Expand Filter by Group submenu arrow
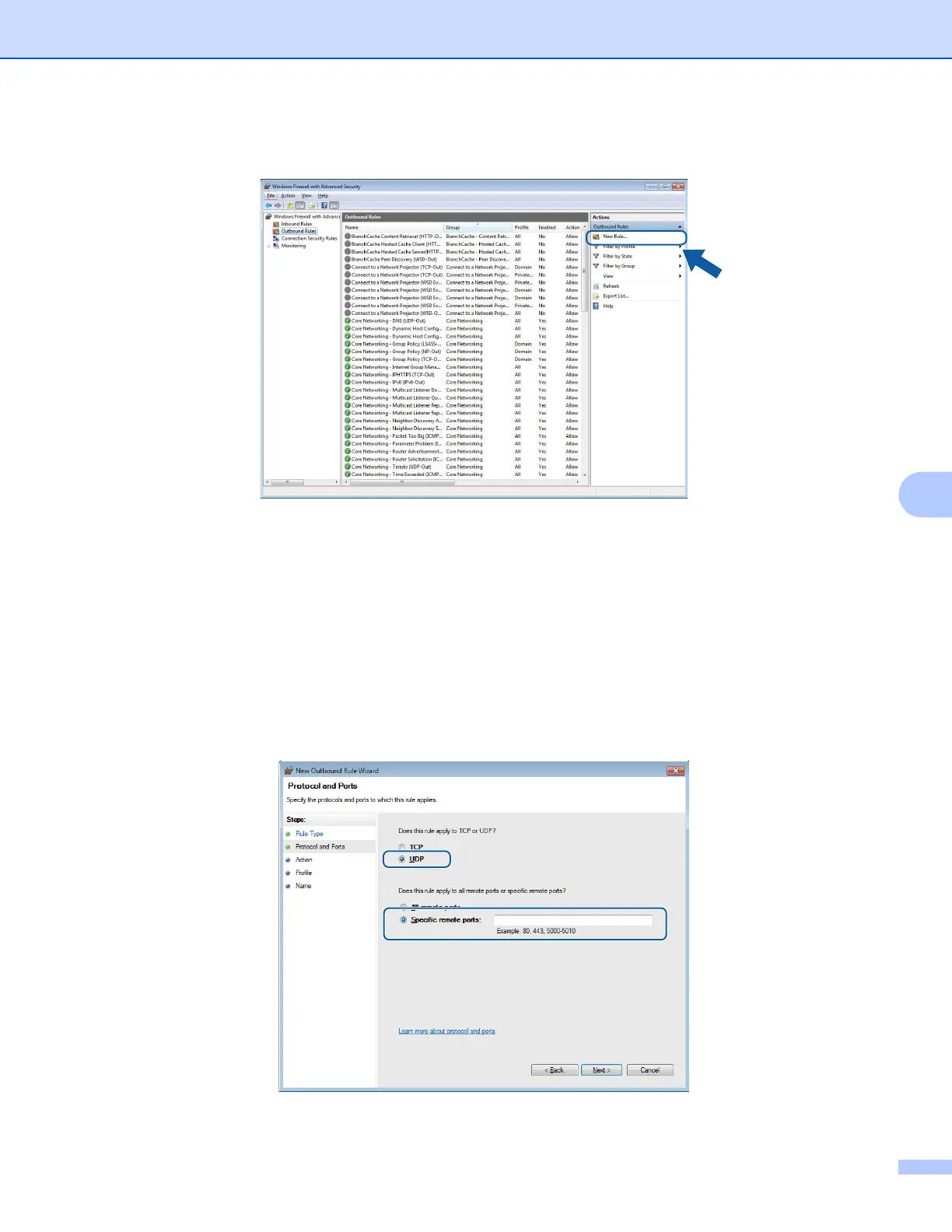 point(680,266)
